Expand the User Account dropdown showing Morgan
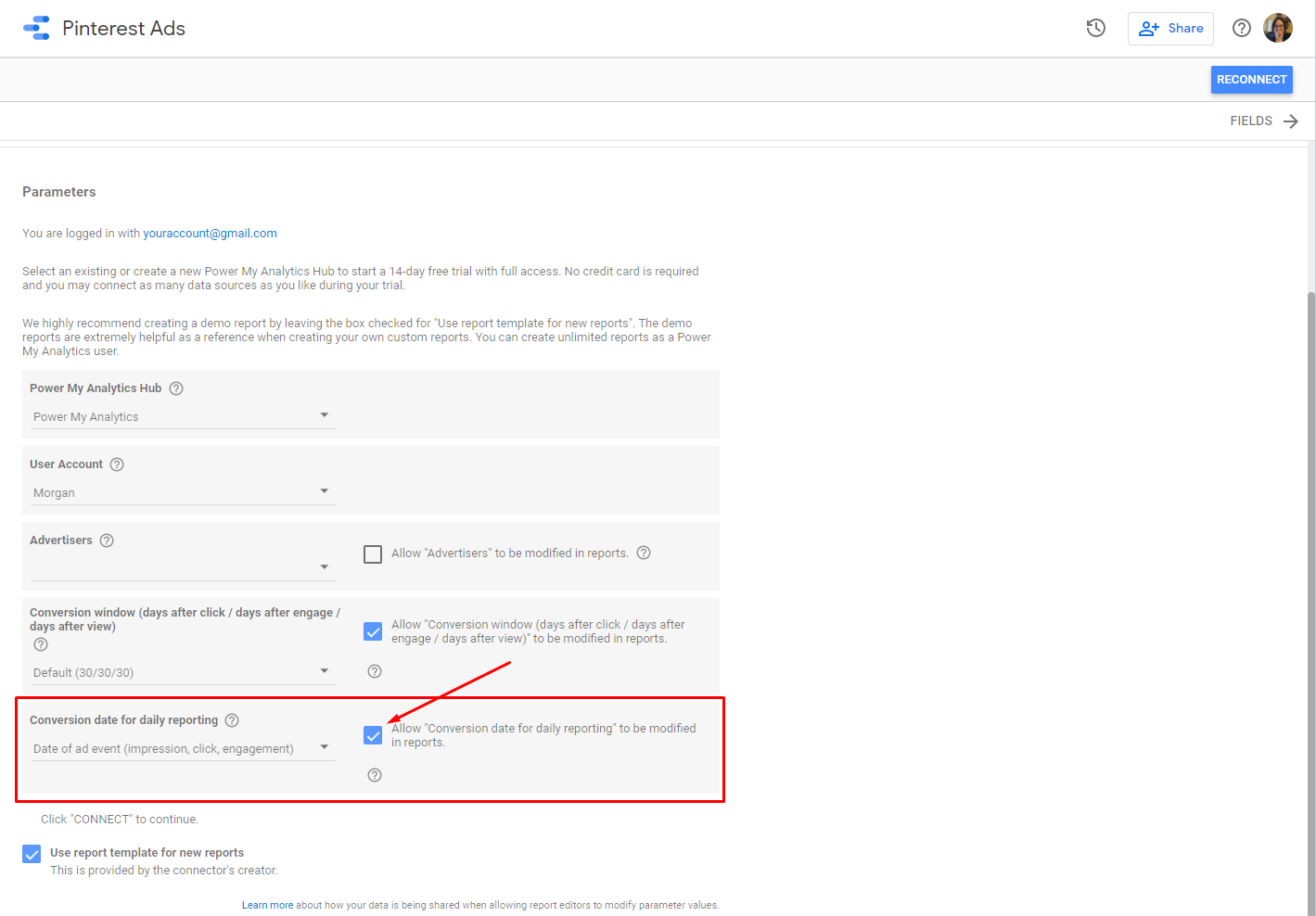The width and height of the screenshot is (1316, 916). point(182,492)
